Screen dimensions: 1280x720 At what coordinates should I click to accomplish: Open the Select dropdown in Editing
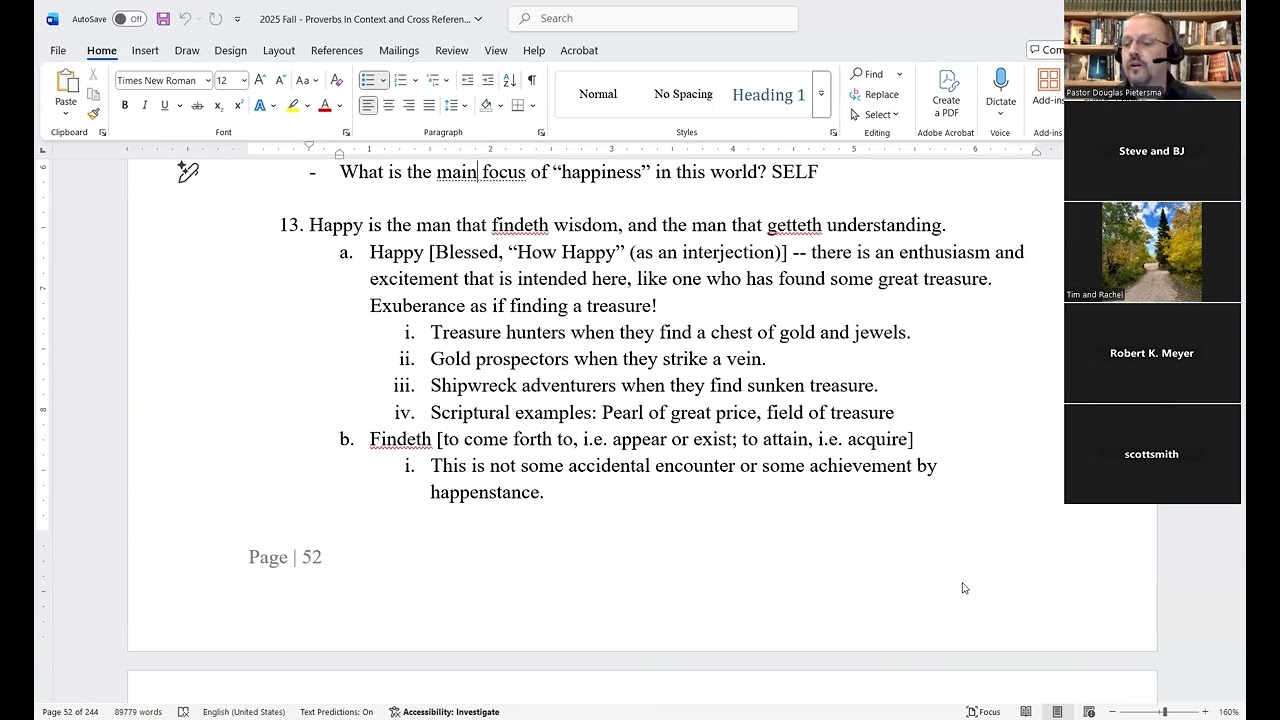pyautogui.click(x=874, y=114)
